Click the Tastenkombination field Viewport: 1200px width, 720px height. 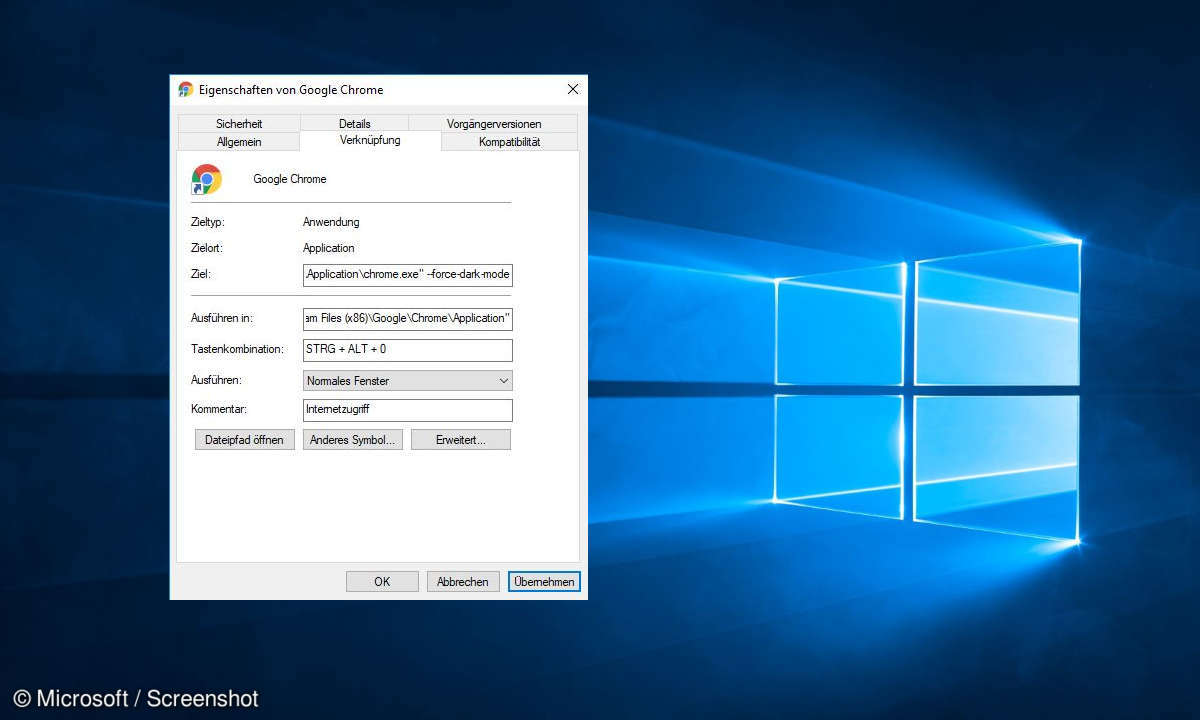click(408, 350)
